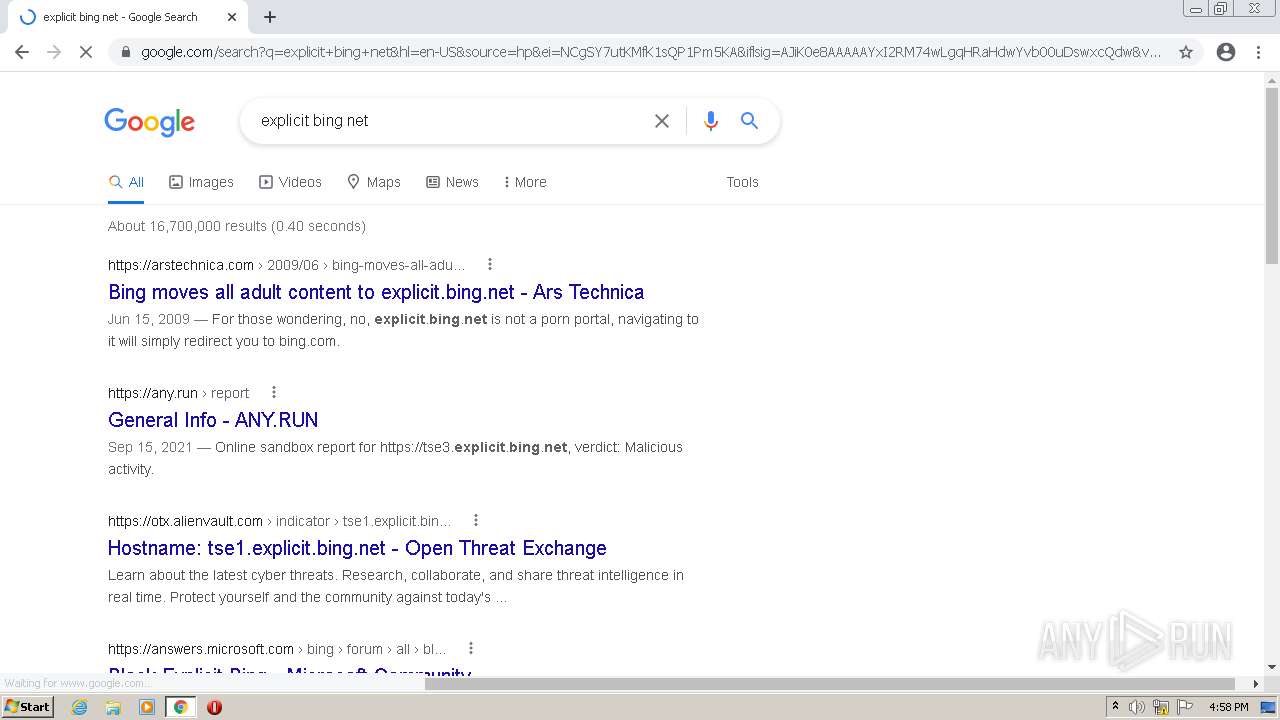The image size is (1280, 720).
Task: Click the browser address bar URL
Action: coord(650,52)
